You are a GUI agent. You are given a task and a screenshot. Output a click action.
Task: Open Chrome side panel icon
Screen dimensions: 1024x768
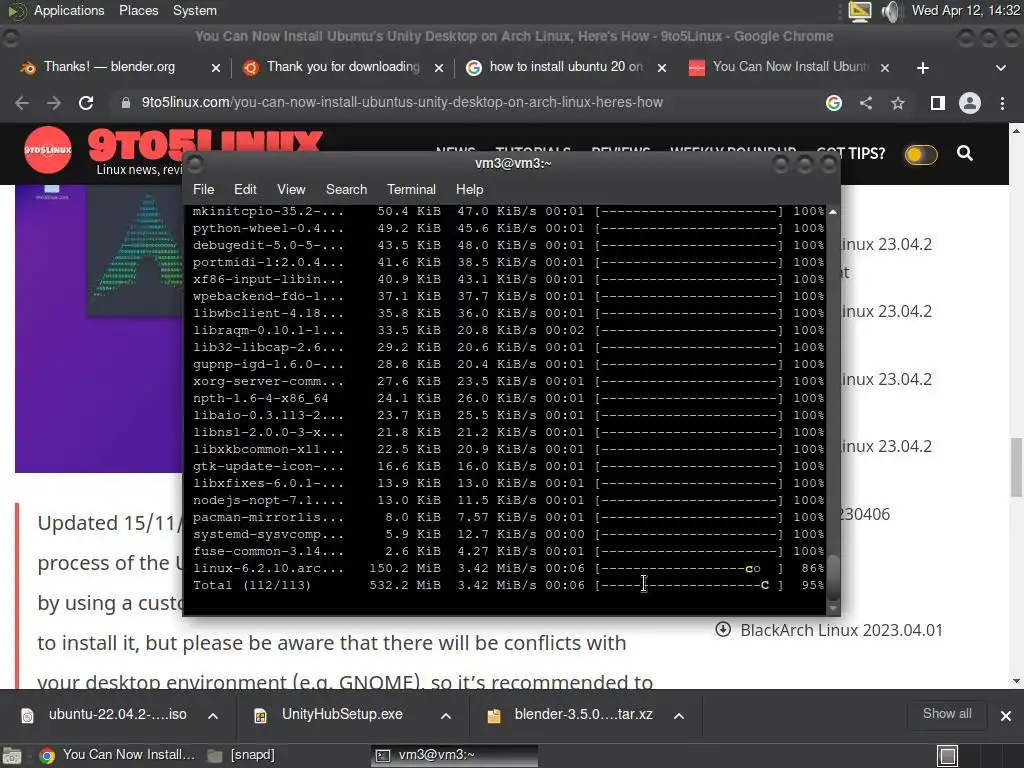pos(938,103)
